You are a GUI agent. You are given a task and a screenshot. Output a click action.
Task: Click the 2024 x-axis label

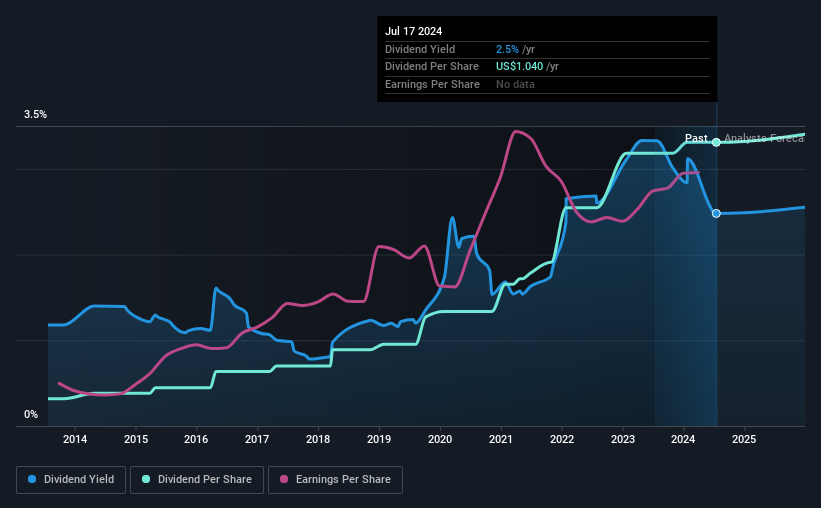coord(683,439)
